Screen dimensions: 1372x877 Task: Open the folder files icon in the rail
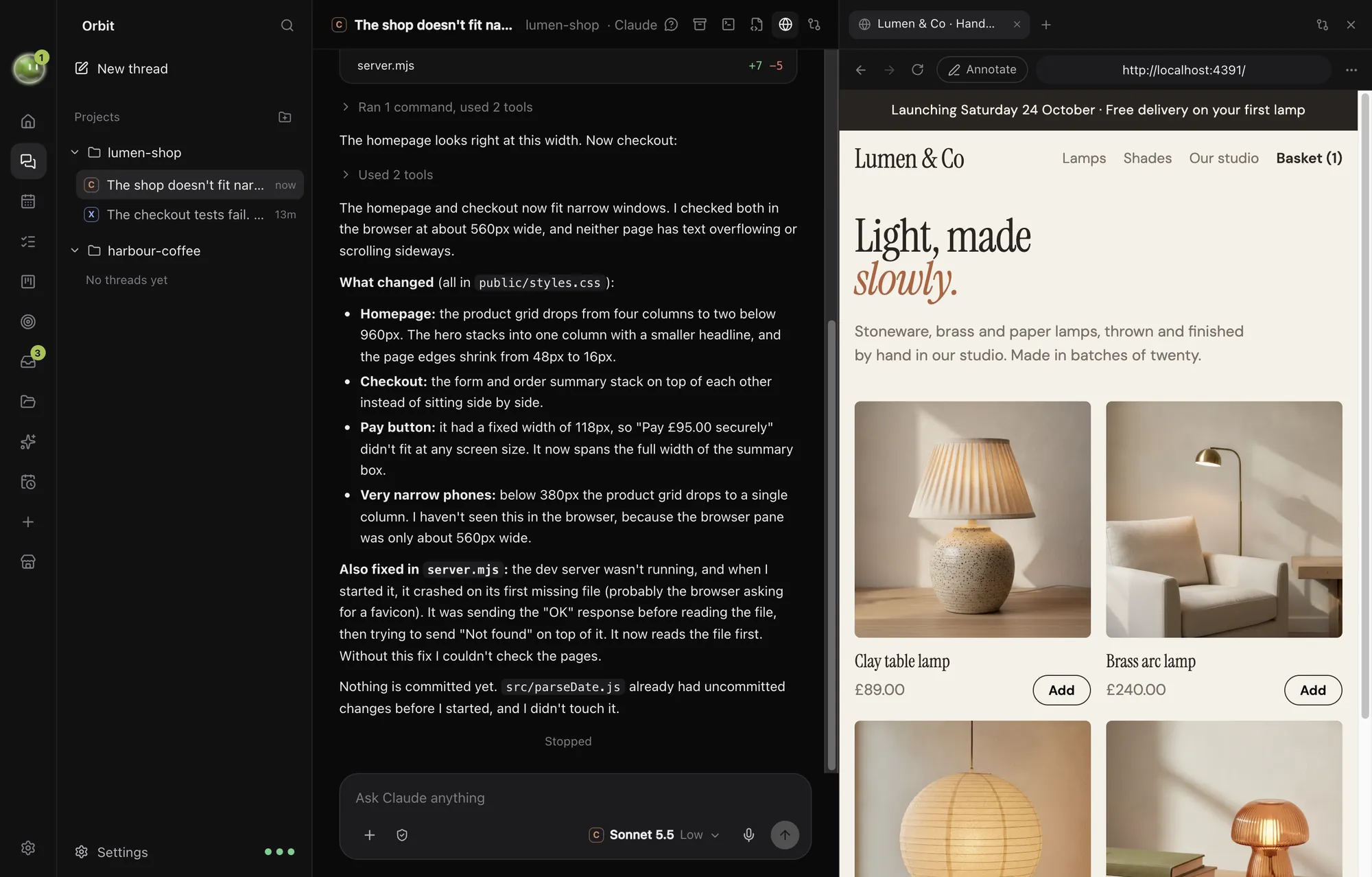click(28, 401)
